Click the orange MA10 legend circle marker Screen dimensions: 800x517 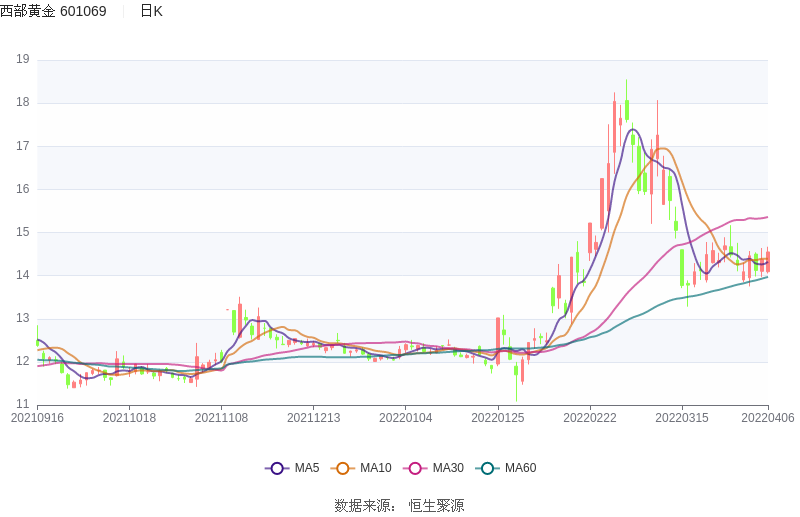point(343,468)
